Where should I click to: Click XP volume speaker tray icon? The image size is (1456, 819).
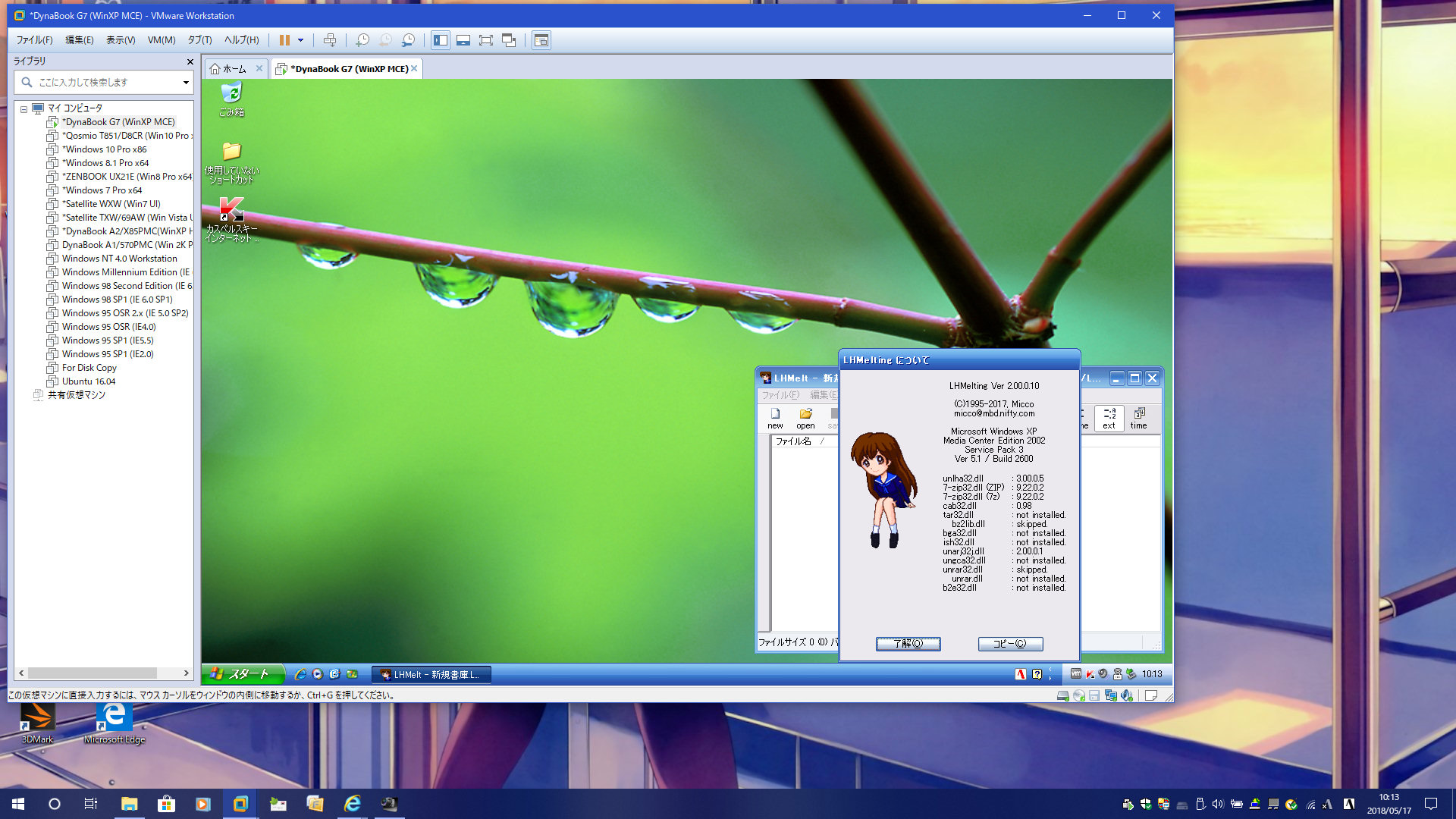[x=1103, y=673]
